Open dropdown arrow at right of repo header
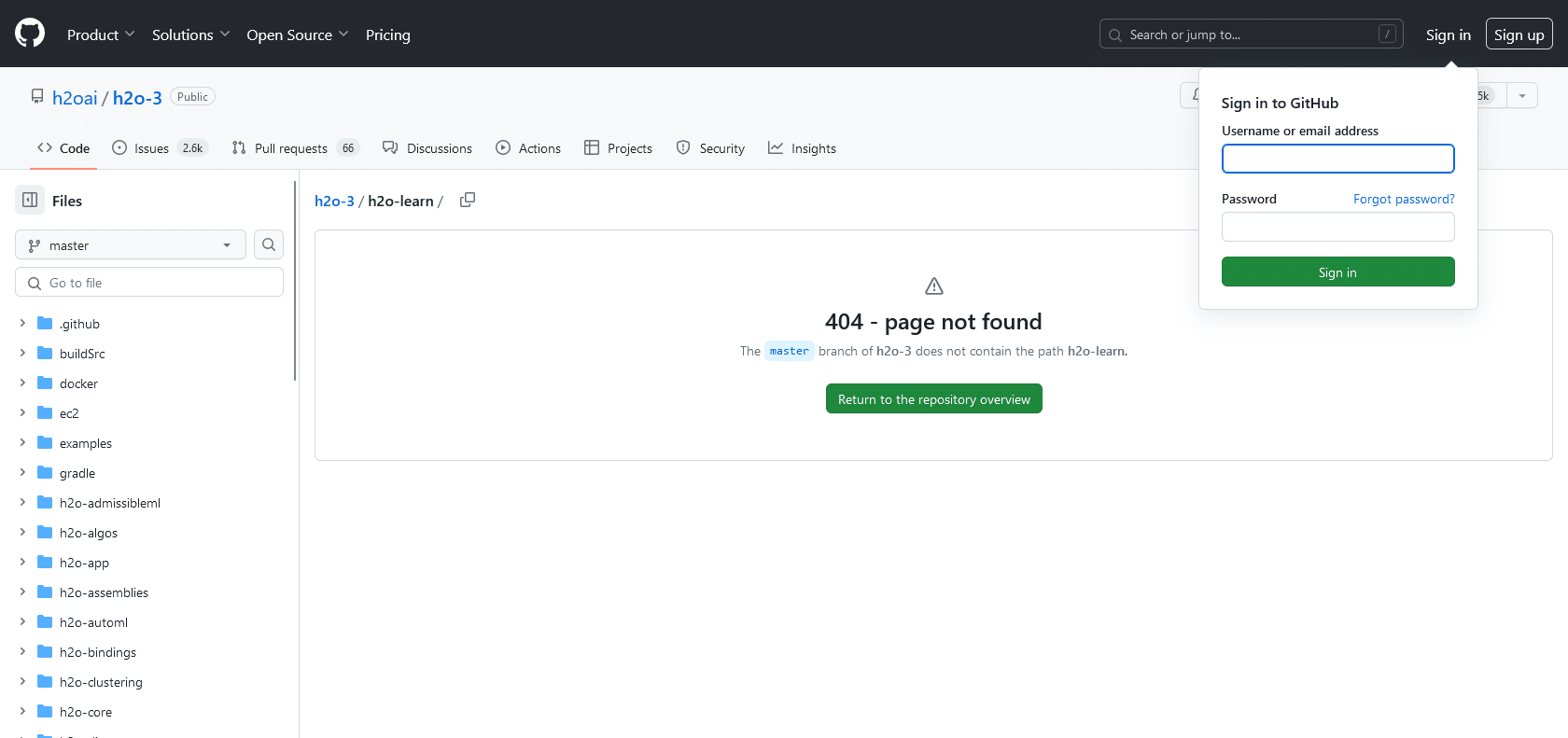This screenshot has width=1568, height=738. [1522, 95]
